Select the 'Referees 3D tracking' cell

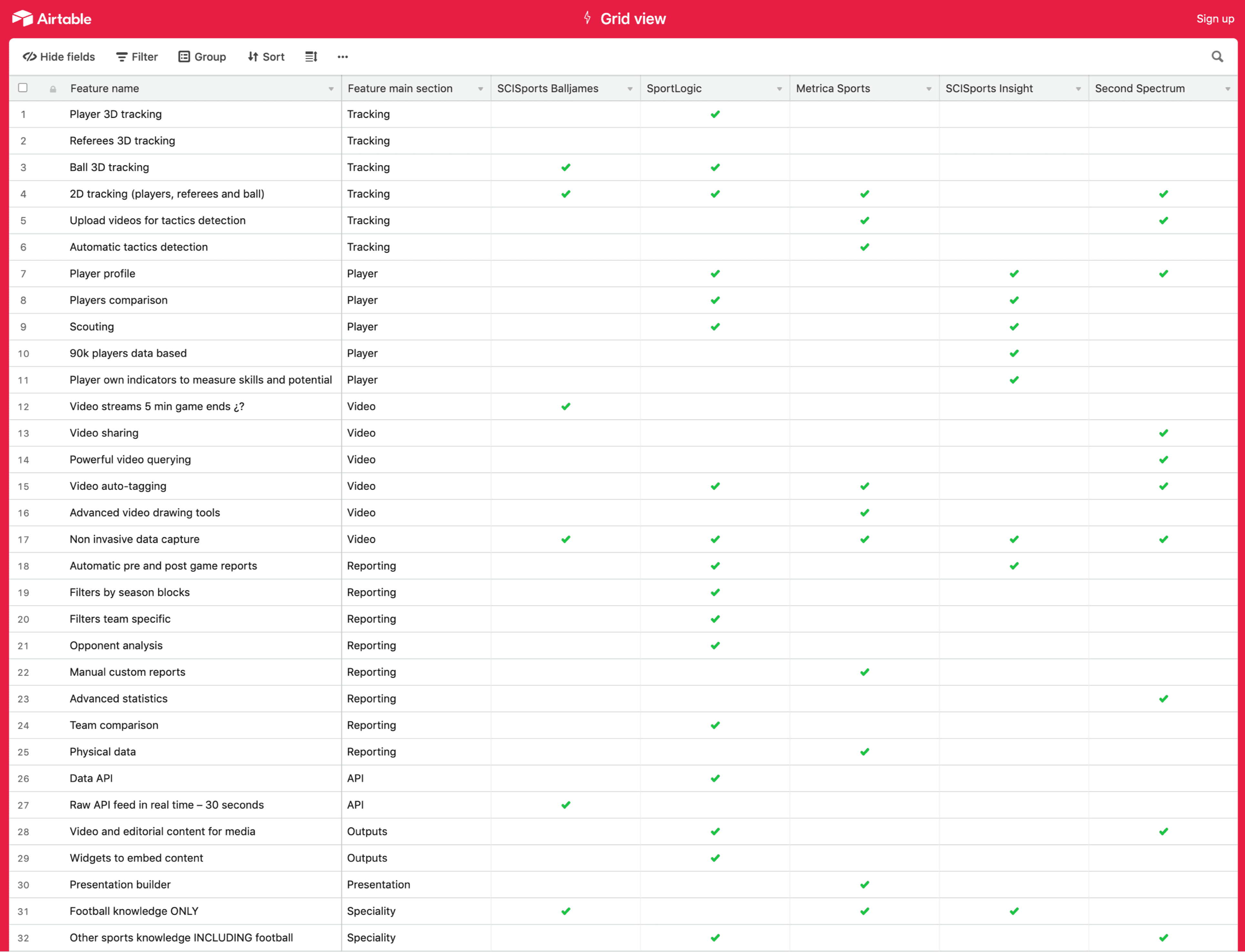[204, 141]
